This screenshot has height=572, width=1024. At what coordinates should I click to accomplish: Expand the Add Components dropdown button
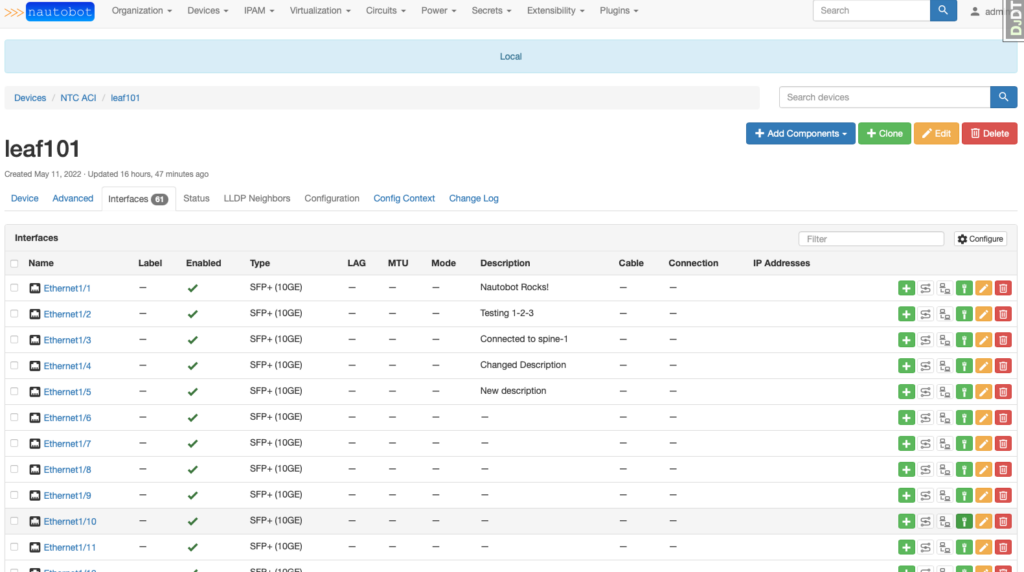(x=800, y=133)
